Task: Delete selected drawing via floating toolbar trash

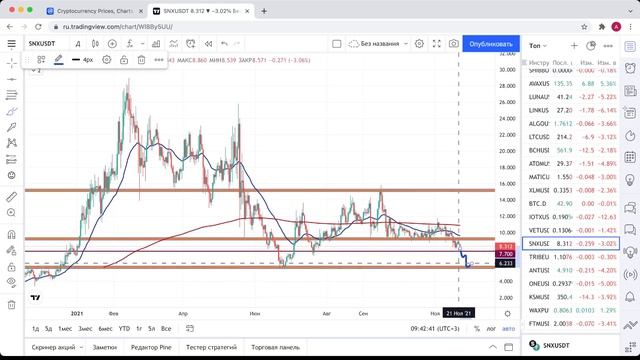Action: tap(141, 60)
